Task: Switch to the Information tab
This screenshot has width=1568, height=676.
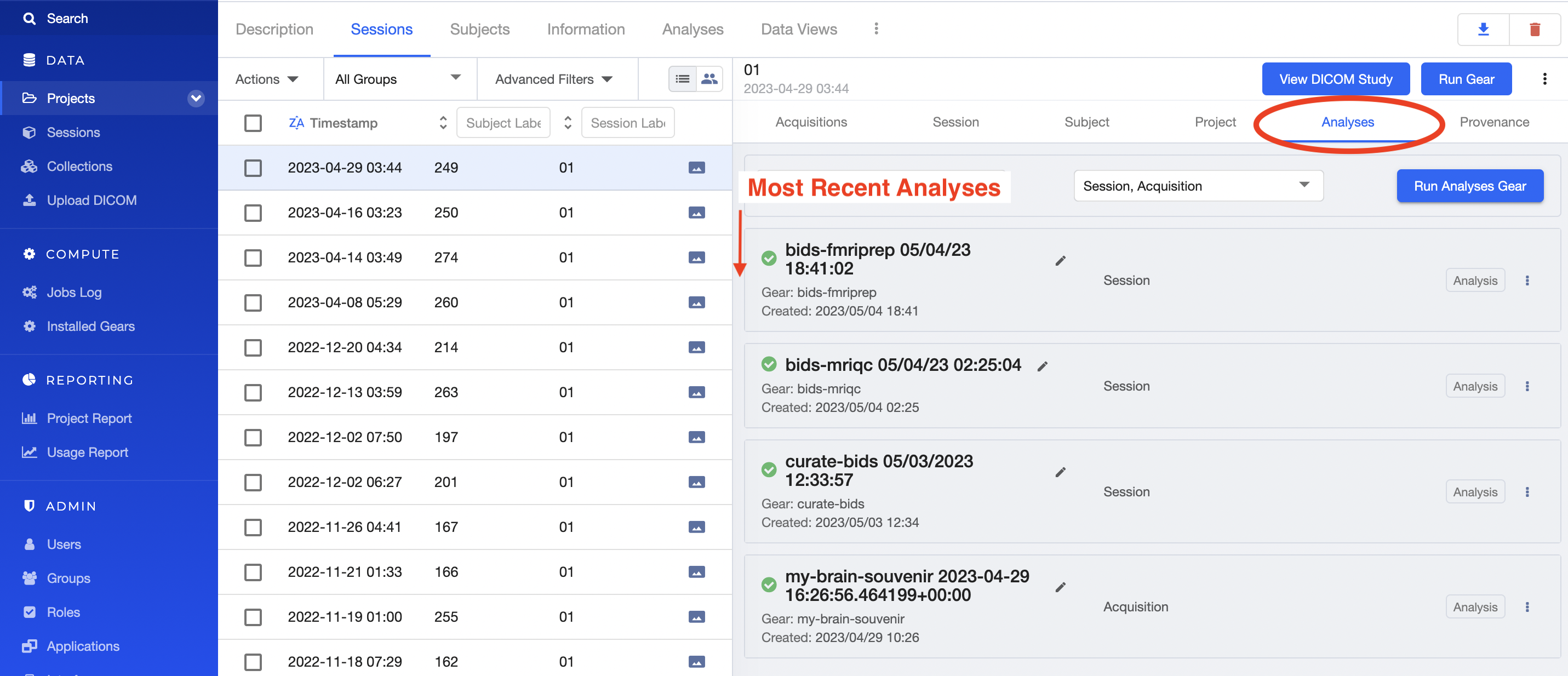Action: click(586, 28)
